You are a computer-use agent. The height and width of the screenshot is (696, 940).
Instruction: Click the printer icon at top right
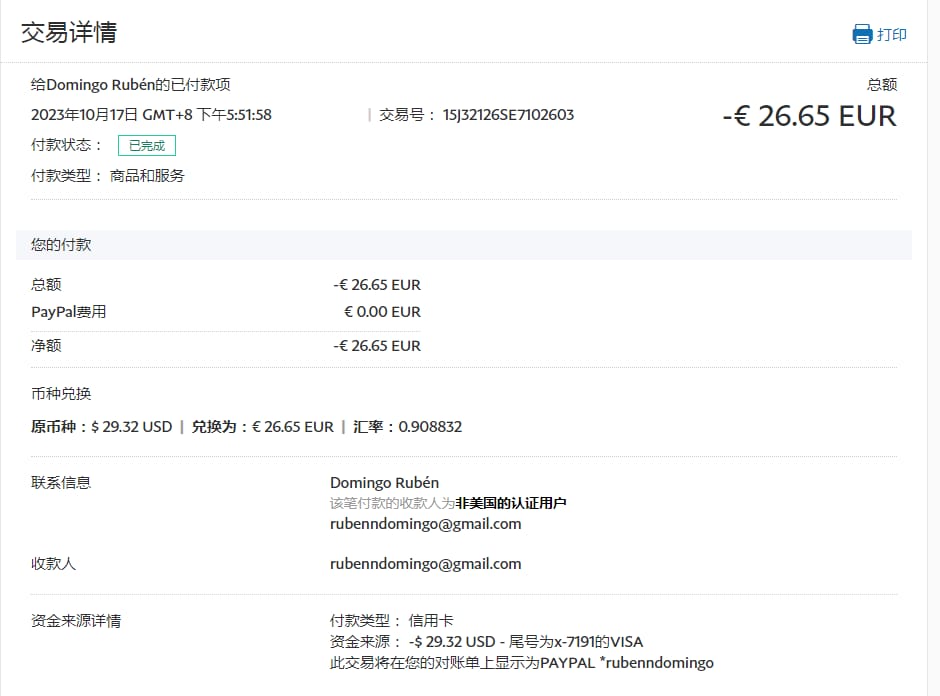point(862,35)
